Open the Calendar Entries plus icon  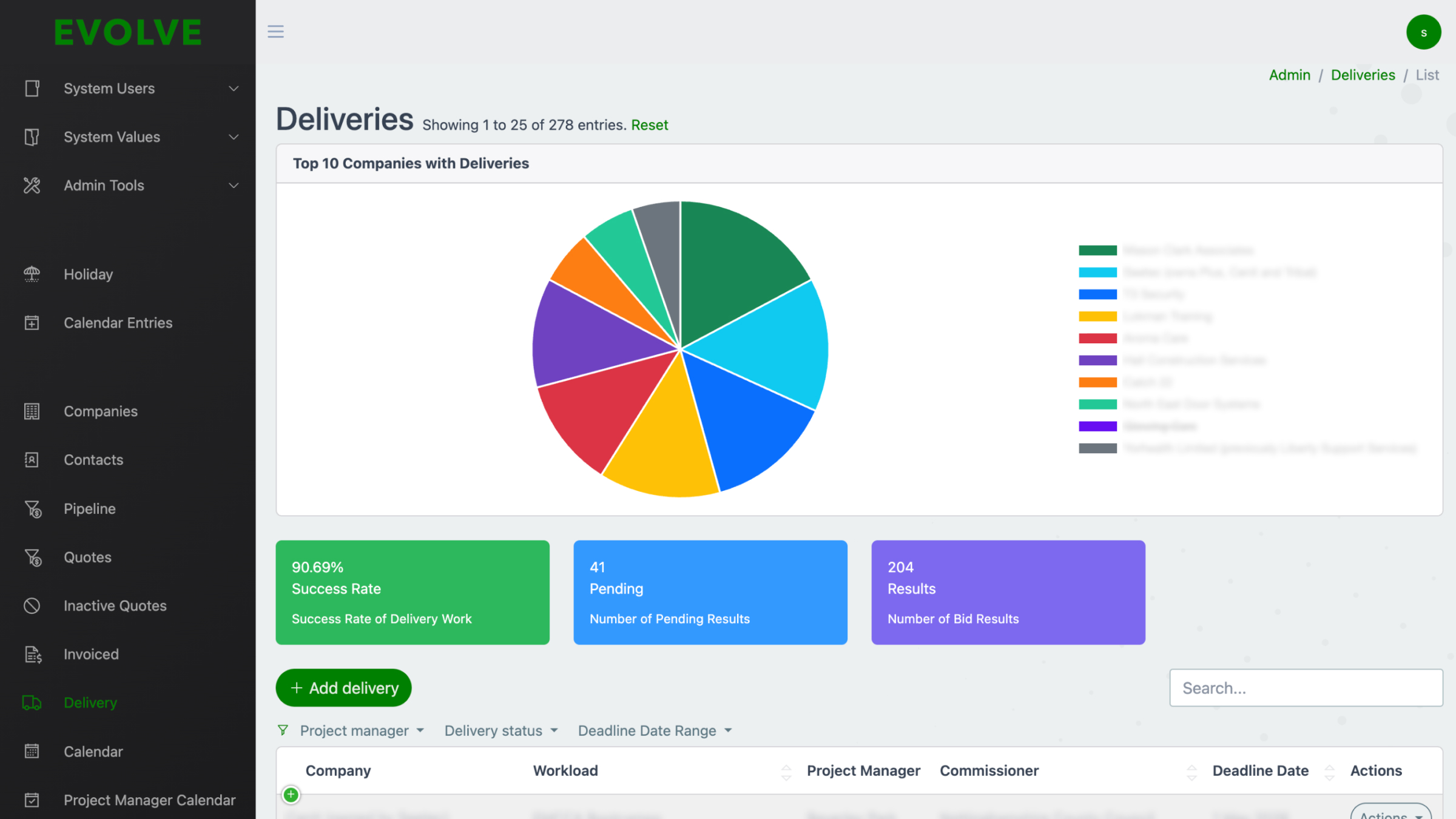click(x=32, y=323)
